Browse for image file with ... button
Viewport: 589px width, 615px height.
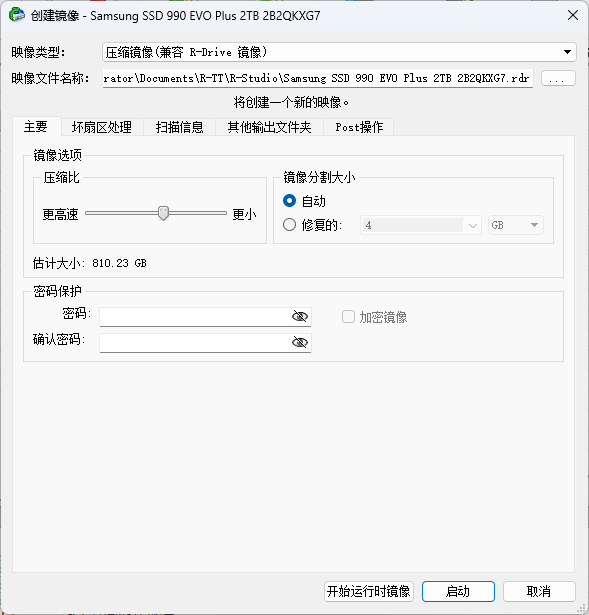558,78
